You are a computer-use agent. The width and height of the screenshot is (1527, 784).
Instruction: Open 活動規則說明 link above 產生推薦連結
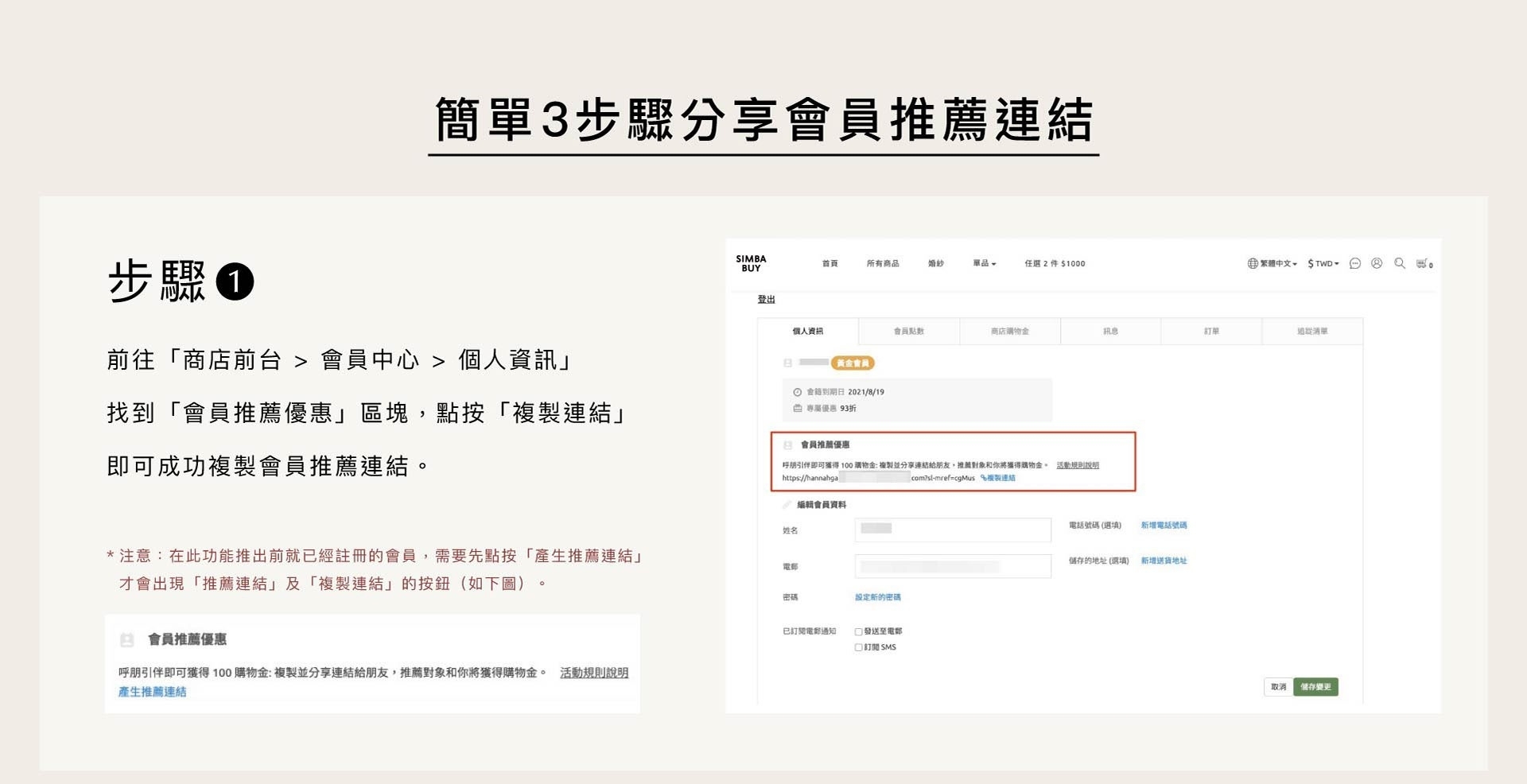[x=594, y=673]
